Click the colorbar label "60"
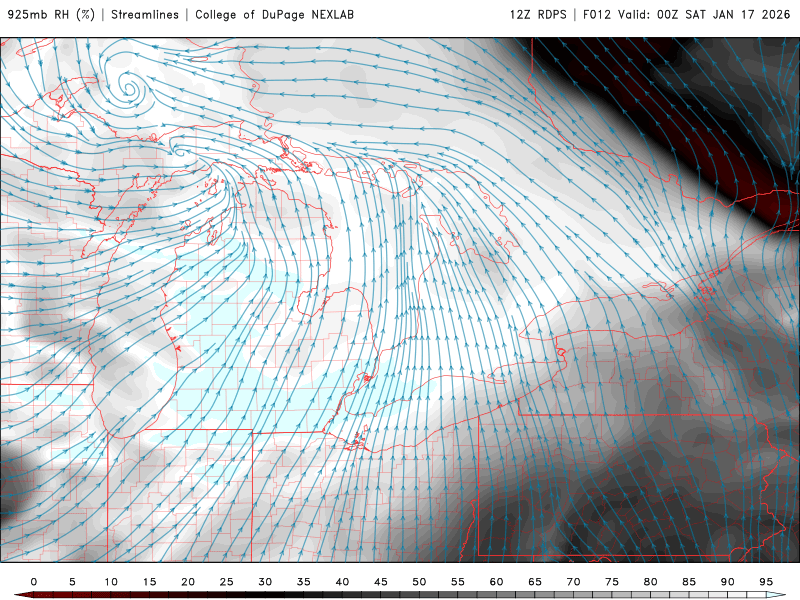Viewport: 800px width, 600px height. click(x=496, y=582)
